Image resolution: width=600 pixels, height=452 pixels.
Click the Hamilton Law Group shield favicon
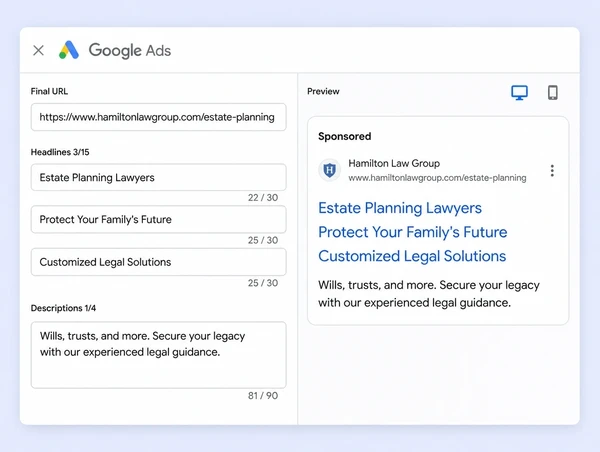[x=329, y=170]
